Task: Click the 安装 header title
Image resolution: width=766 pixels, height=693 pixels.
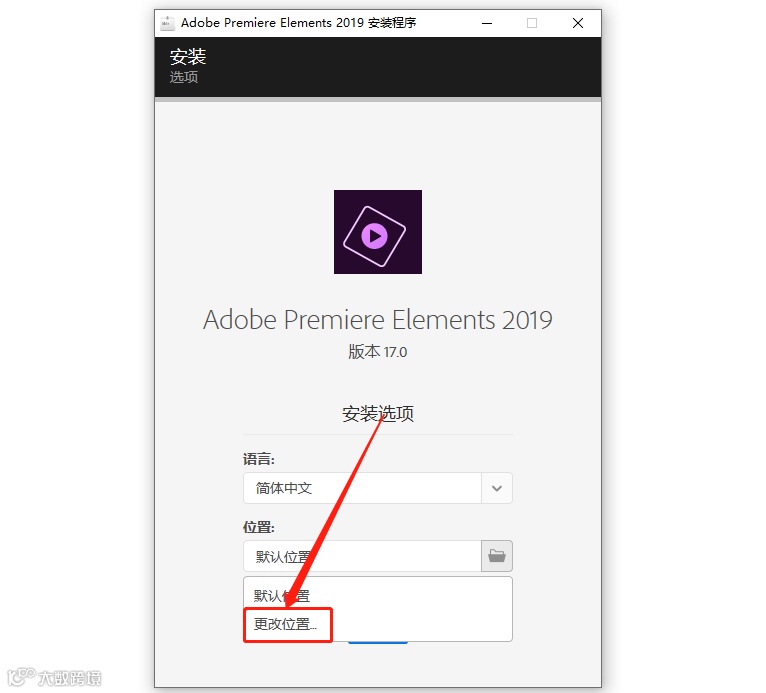Action: pyautogui.click(x=188, y=57)
